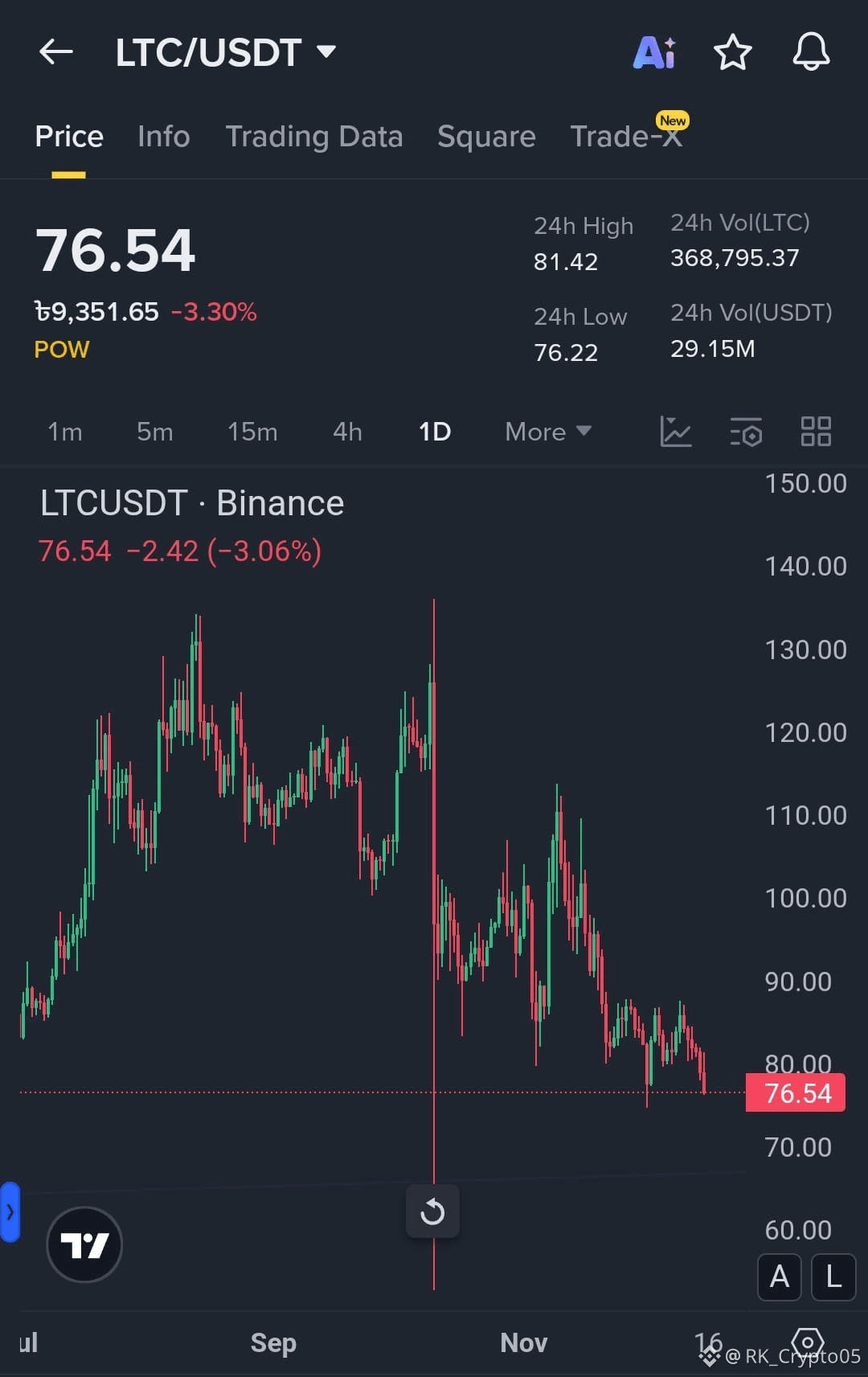Open the chart indicators line icon
The height and width of the screenshot is (1377, 868).
pos(675,432)
